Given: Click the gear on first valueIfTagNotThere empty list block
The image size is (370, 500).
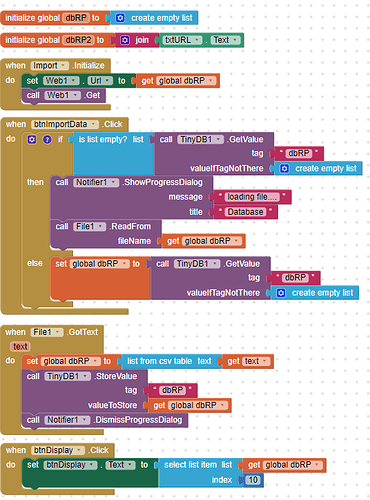Looking at the screenshot, I should [x=284, y=169].
